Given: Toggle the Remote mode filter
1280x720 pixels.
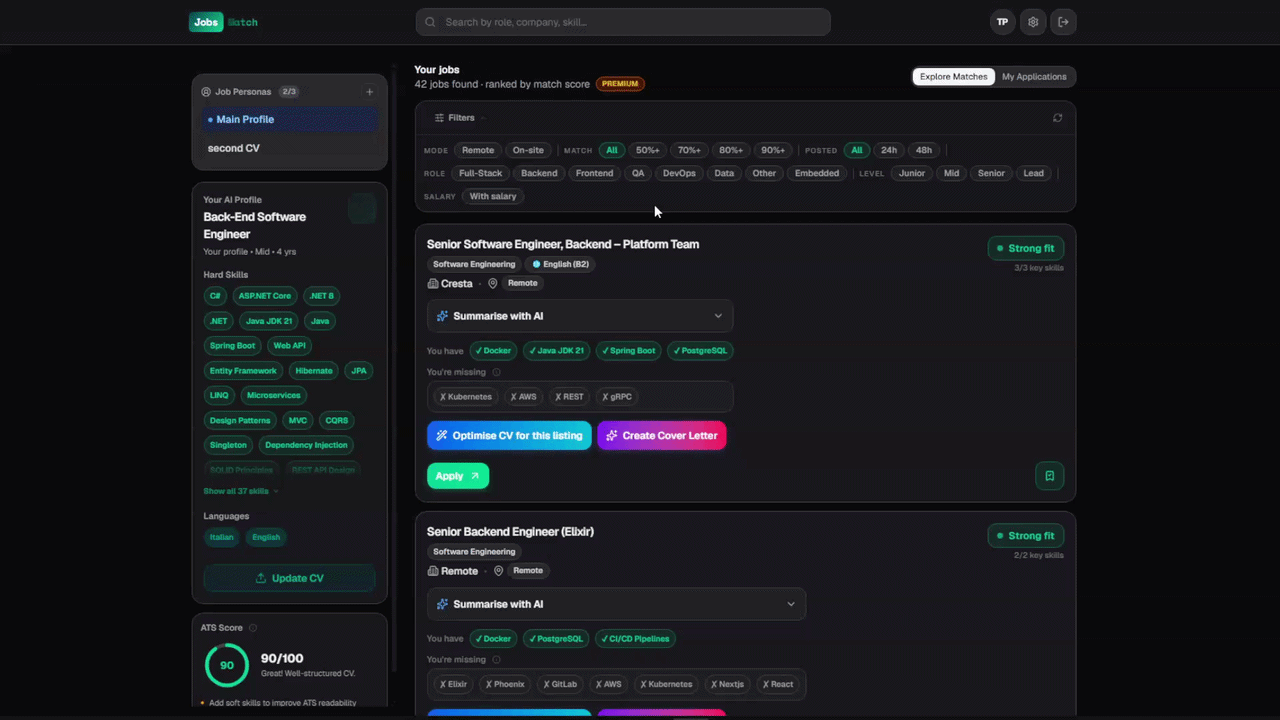Looking at the screenshot, I should (478, 150).
